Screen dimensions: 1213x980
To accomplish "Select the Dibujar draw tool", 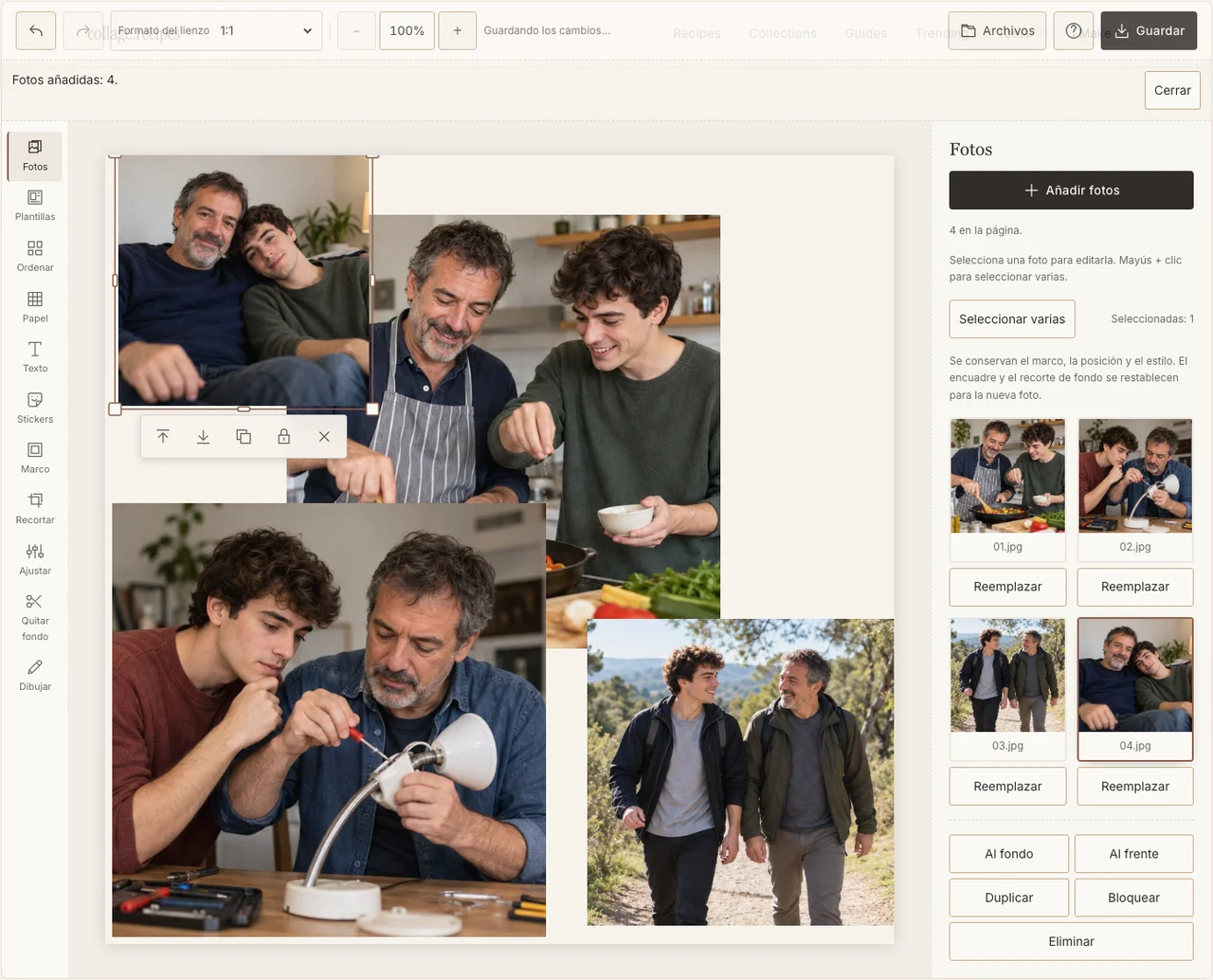I will click(35, 676).
